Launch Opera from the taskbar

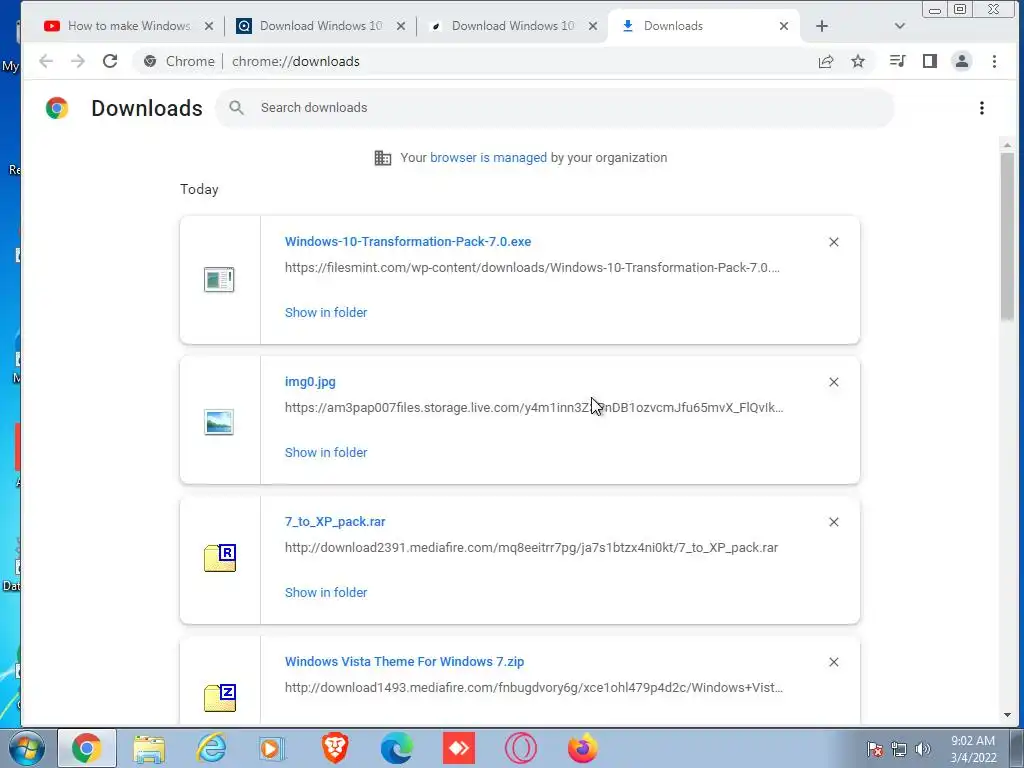click(520, 748)
